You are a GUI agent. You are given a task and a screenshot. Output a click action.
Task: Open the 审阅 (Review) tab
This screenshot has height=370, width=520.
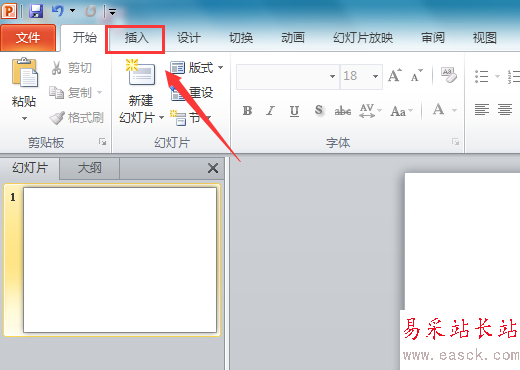(433, 38)
